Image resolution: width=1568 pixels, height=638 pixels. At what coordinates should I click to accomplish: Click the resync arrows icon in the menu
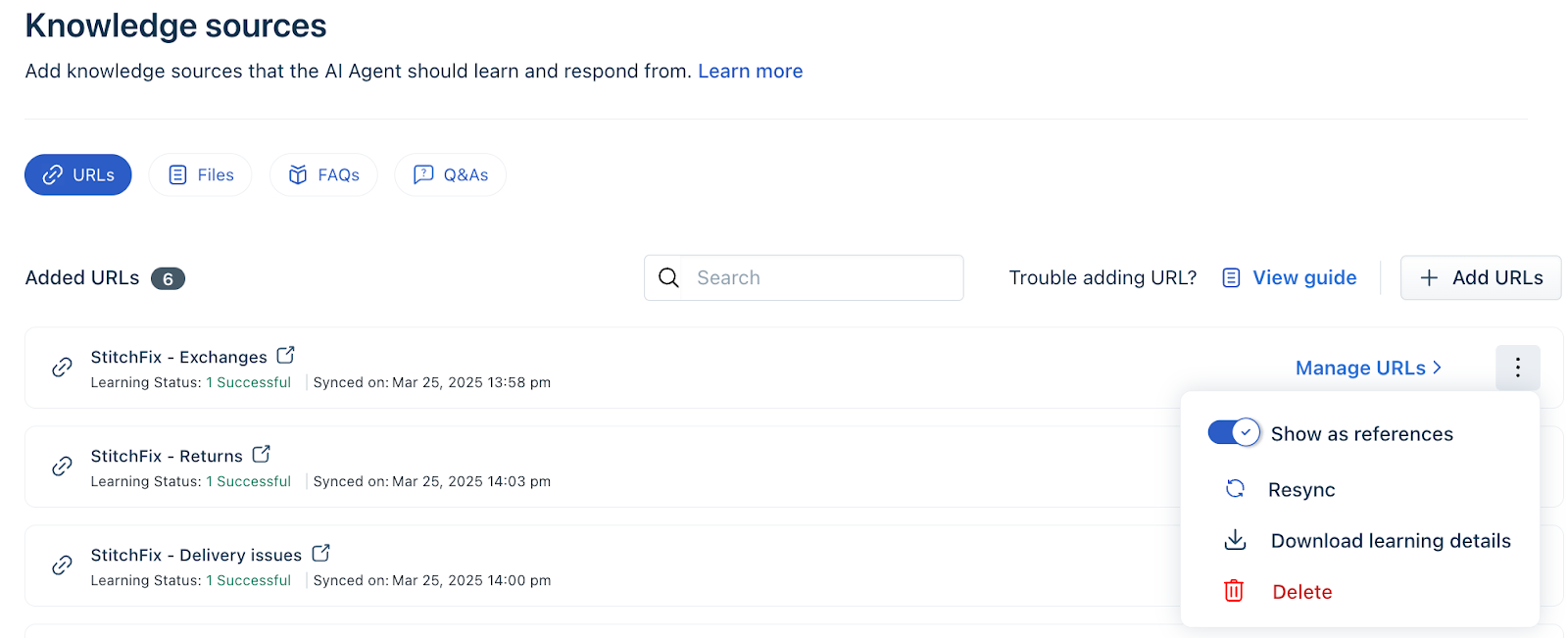pos(1235,488)
